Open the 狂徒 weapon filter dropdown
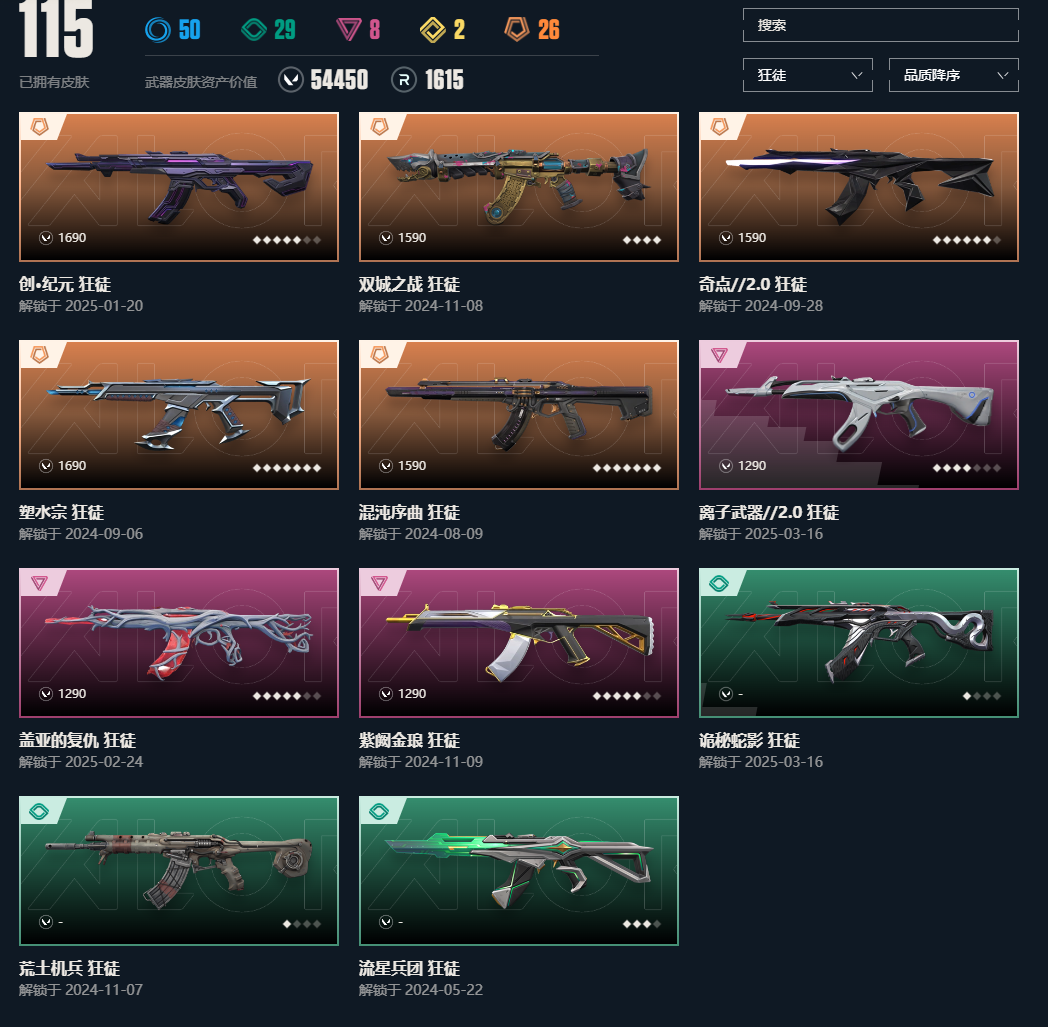The height and width of the screenshot is (1027, 1048). pyautogui.click(x=807, y=75)
